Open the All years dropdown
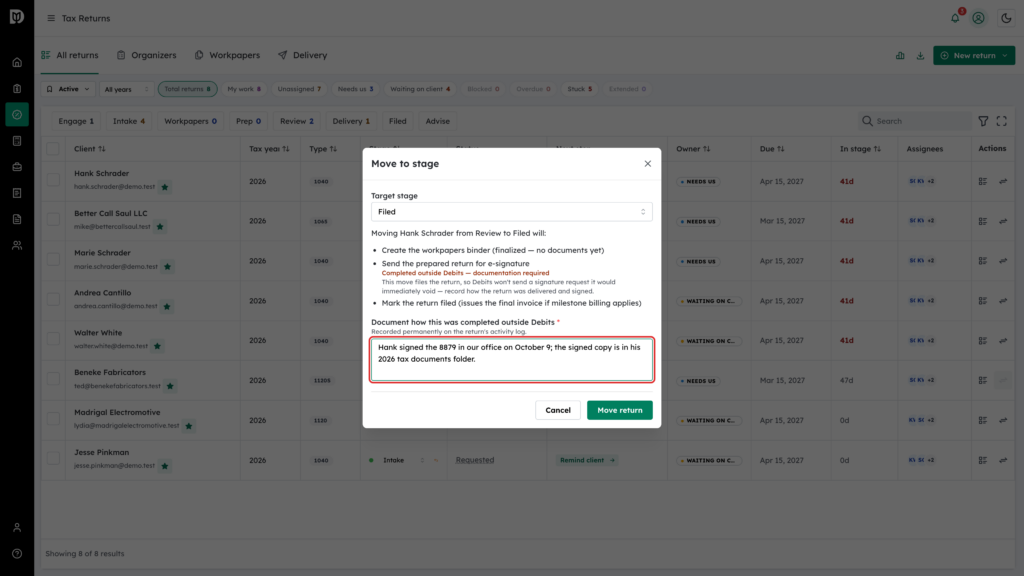The image size is (1024, 576). 127,89
